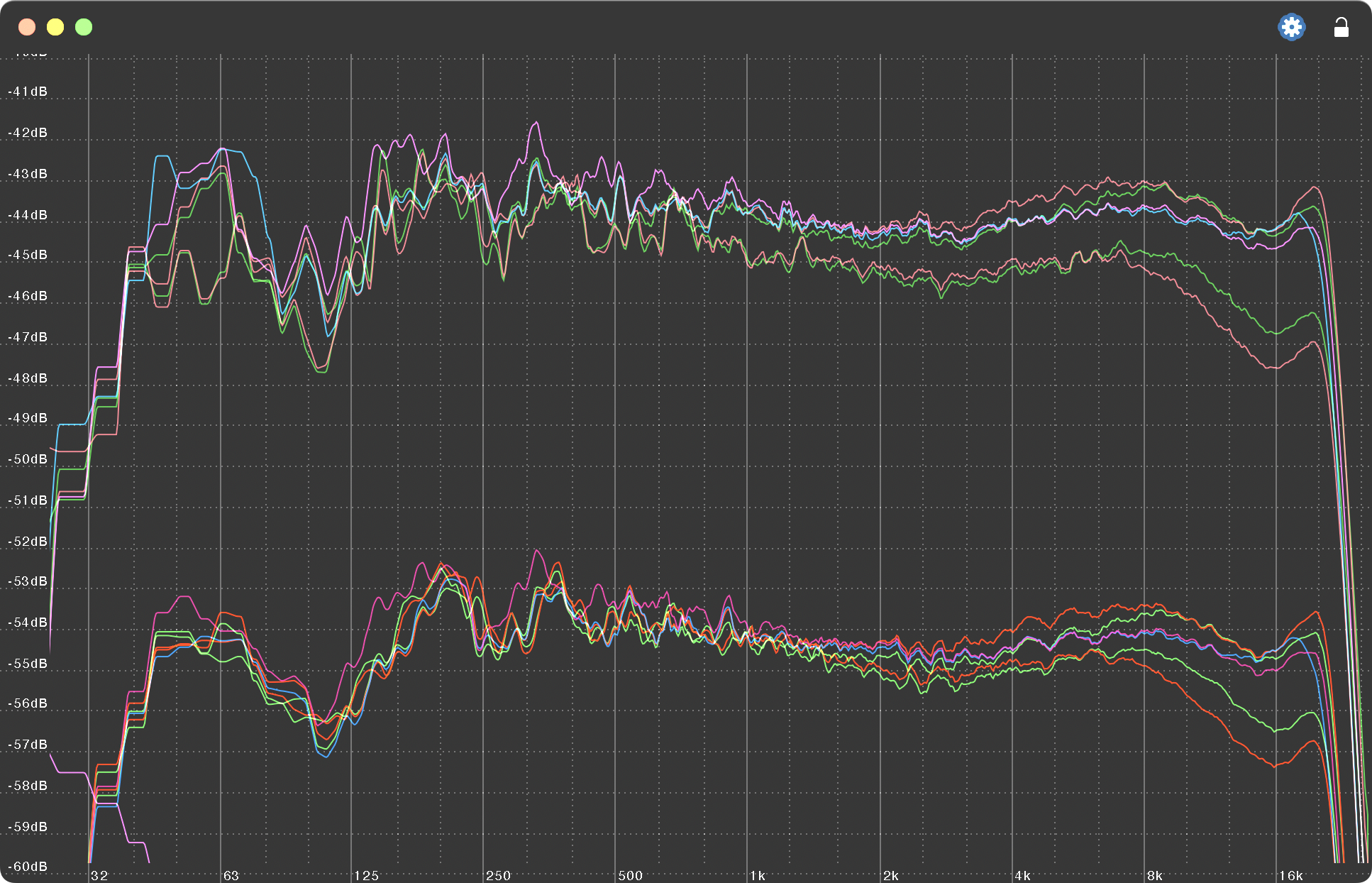Click the -55dB level label
The image size is (1372, 883).
click(x=28, y=664)
